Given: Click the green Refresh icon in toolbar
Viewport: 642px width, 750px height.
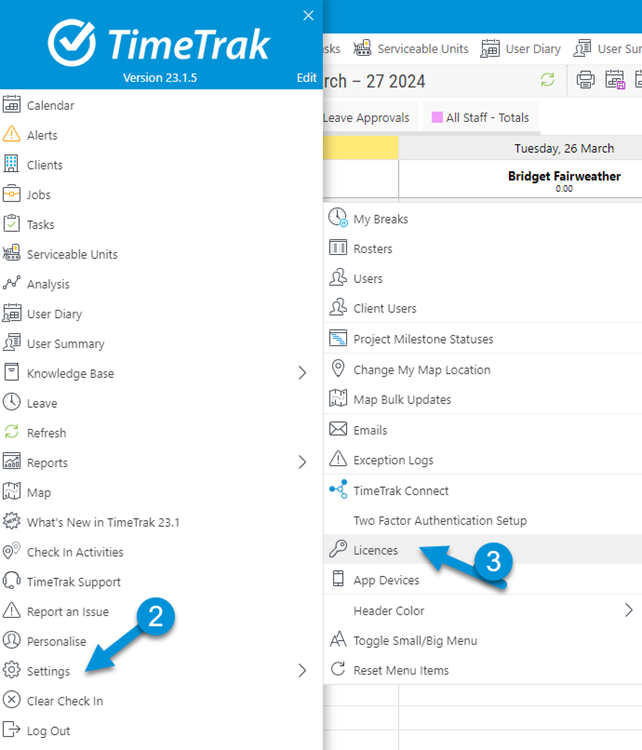Looking at the screenshot, I should coord(547,80).
